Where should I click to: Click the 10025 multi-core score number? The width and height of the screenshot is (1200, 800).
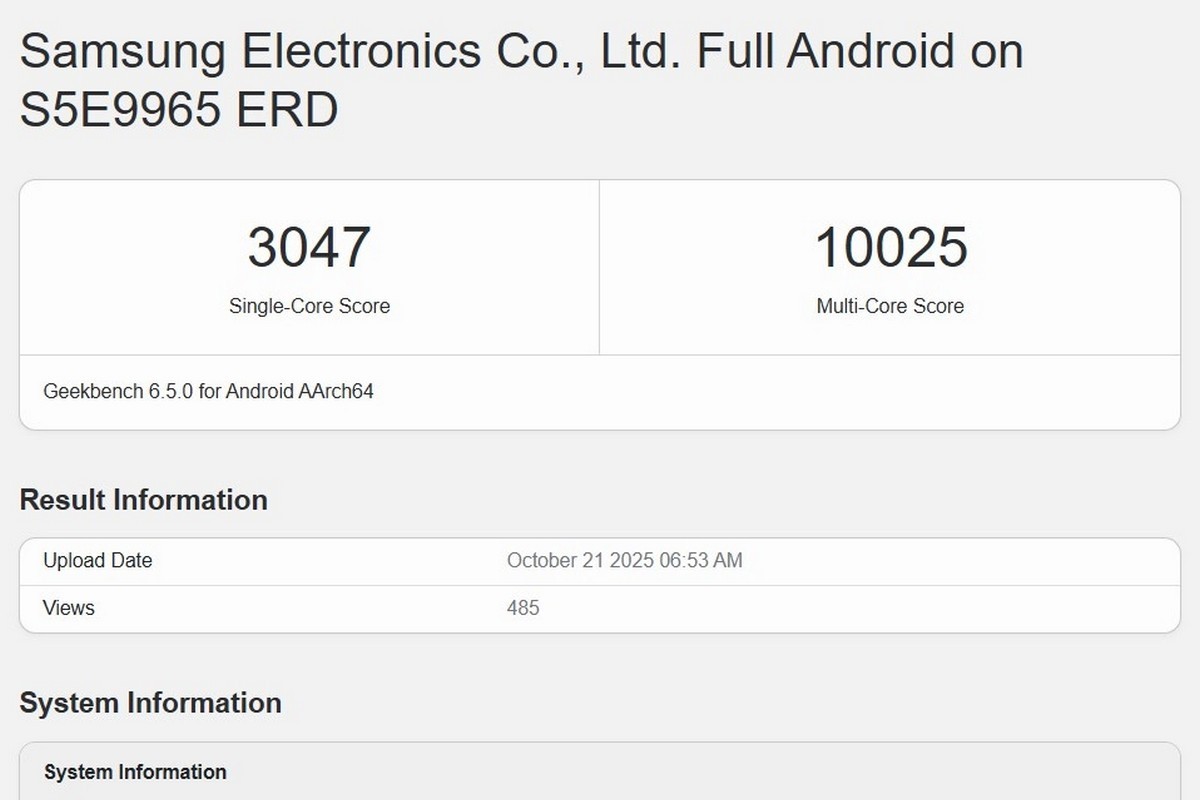pyautogui.click(x=891, y=248)
